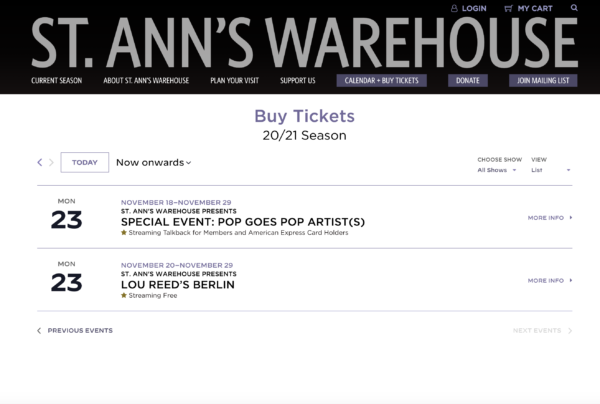Open More Info for Lou Reed's Berlin
Image resolution: width=600 pixels, height=404 pixels.
click(x=550, y=280)
